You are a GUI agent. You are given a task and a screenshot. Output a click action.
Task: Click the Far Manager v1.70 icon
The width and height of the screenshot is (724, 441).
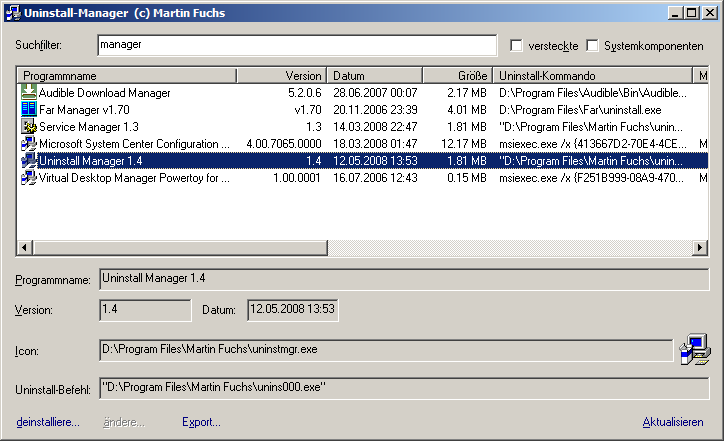(x=29, y=109)
